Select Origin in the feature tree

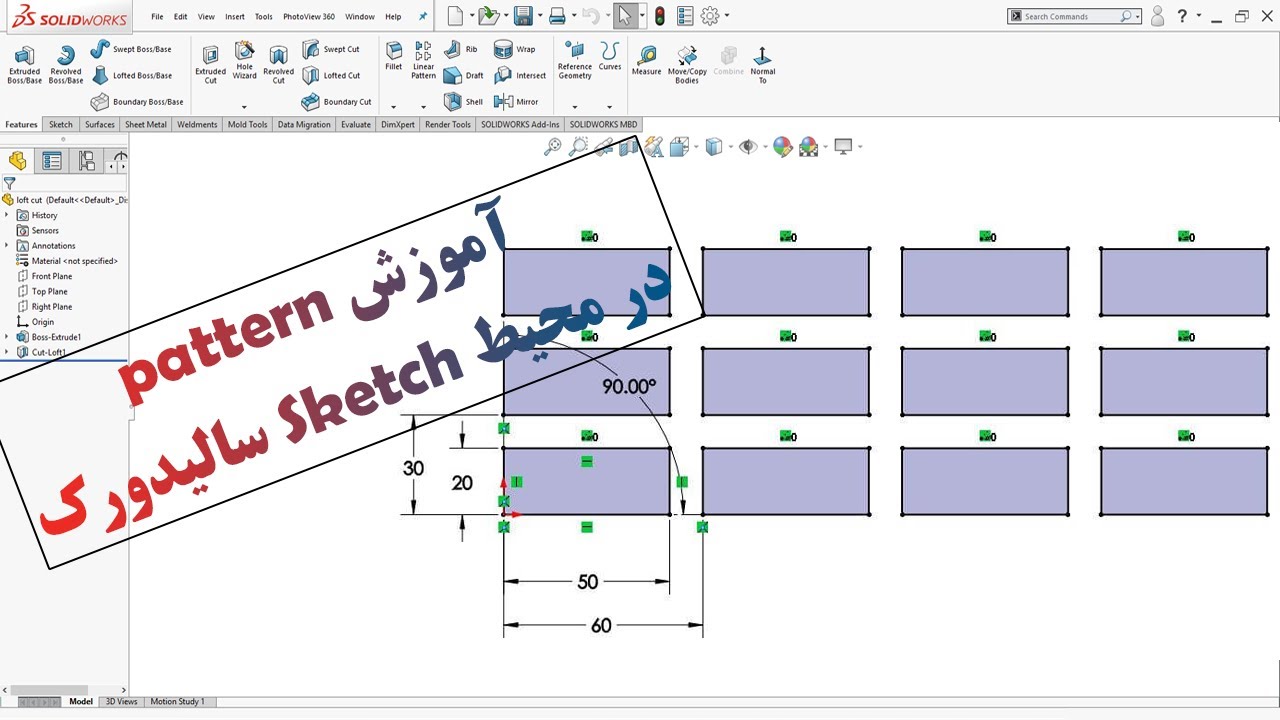[36, 322]
